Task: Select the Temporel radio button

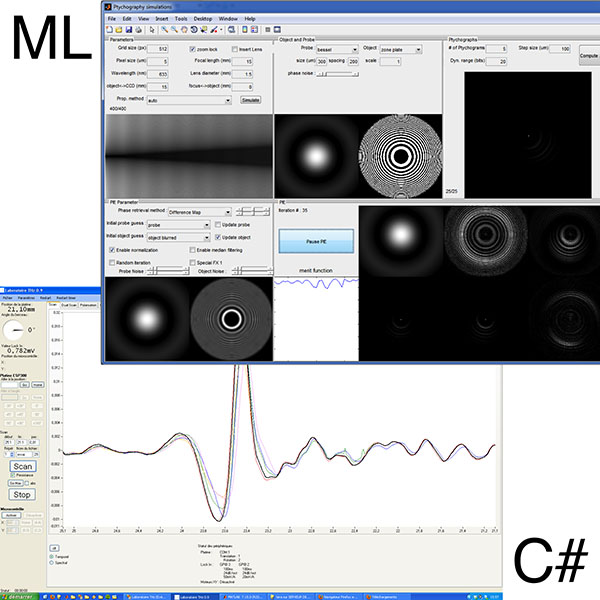Action: (x=52, y=556)
